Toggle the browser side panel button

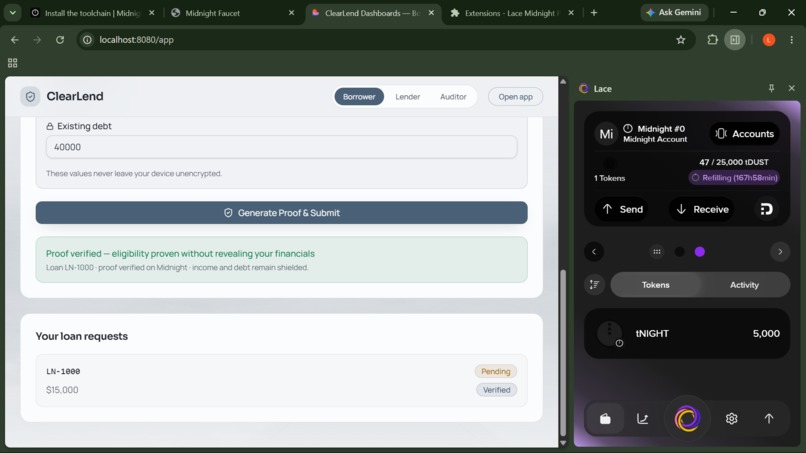735,40
